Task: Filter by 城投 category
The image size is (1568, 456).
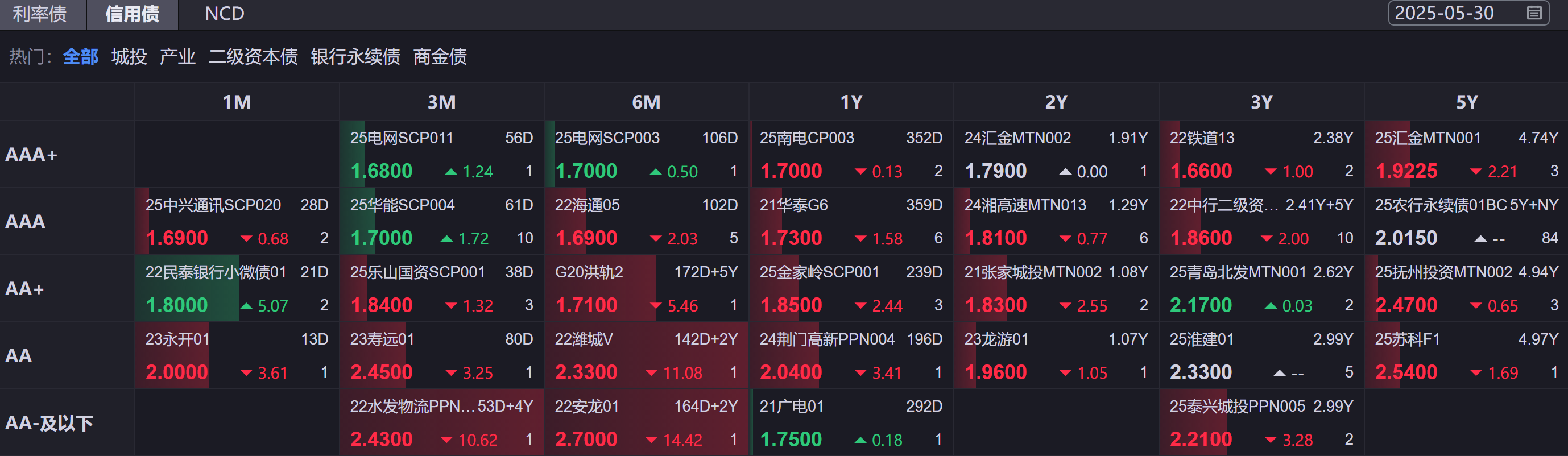Action: click(x=129, y=57)
